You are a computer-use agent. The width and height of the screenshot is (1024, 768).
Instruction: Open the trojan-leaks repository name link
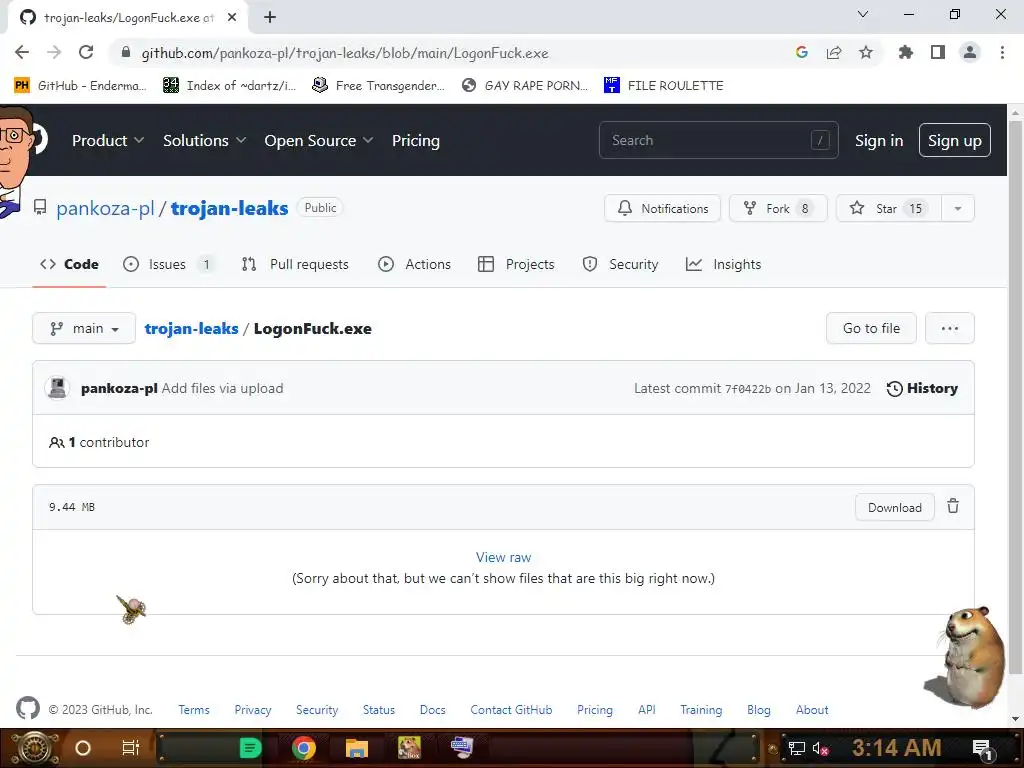pyautogui.click(x=229, y=208)
